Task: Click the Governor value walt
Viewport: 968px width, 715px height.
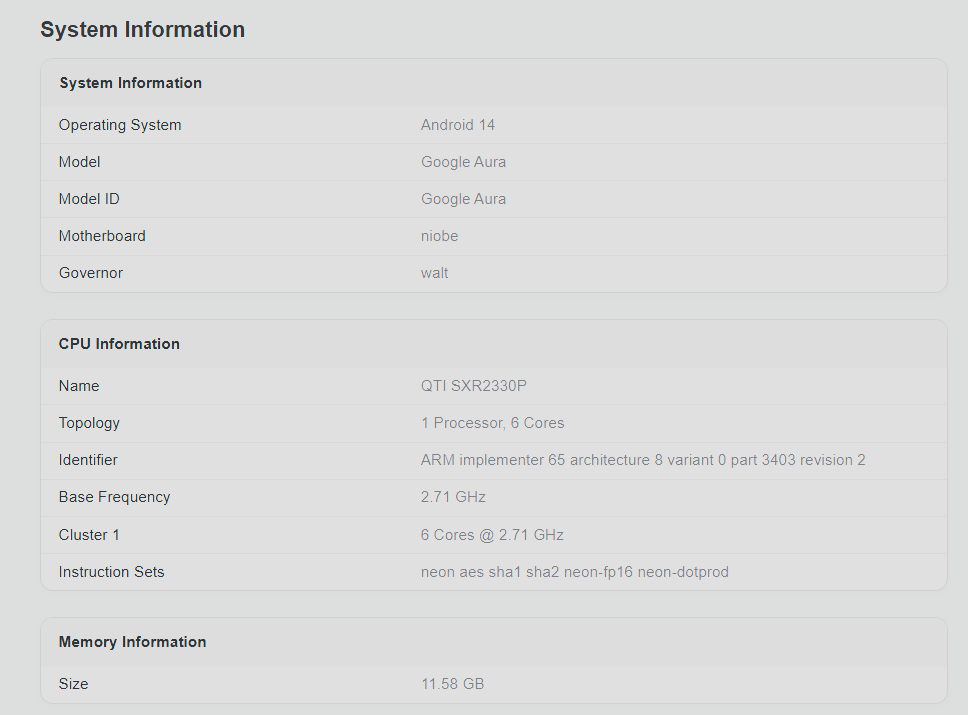Action: pyautogui.click(x=434, y=273)
